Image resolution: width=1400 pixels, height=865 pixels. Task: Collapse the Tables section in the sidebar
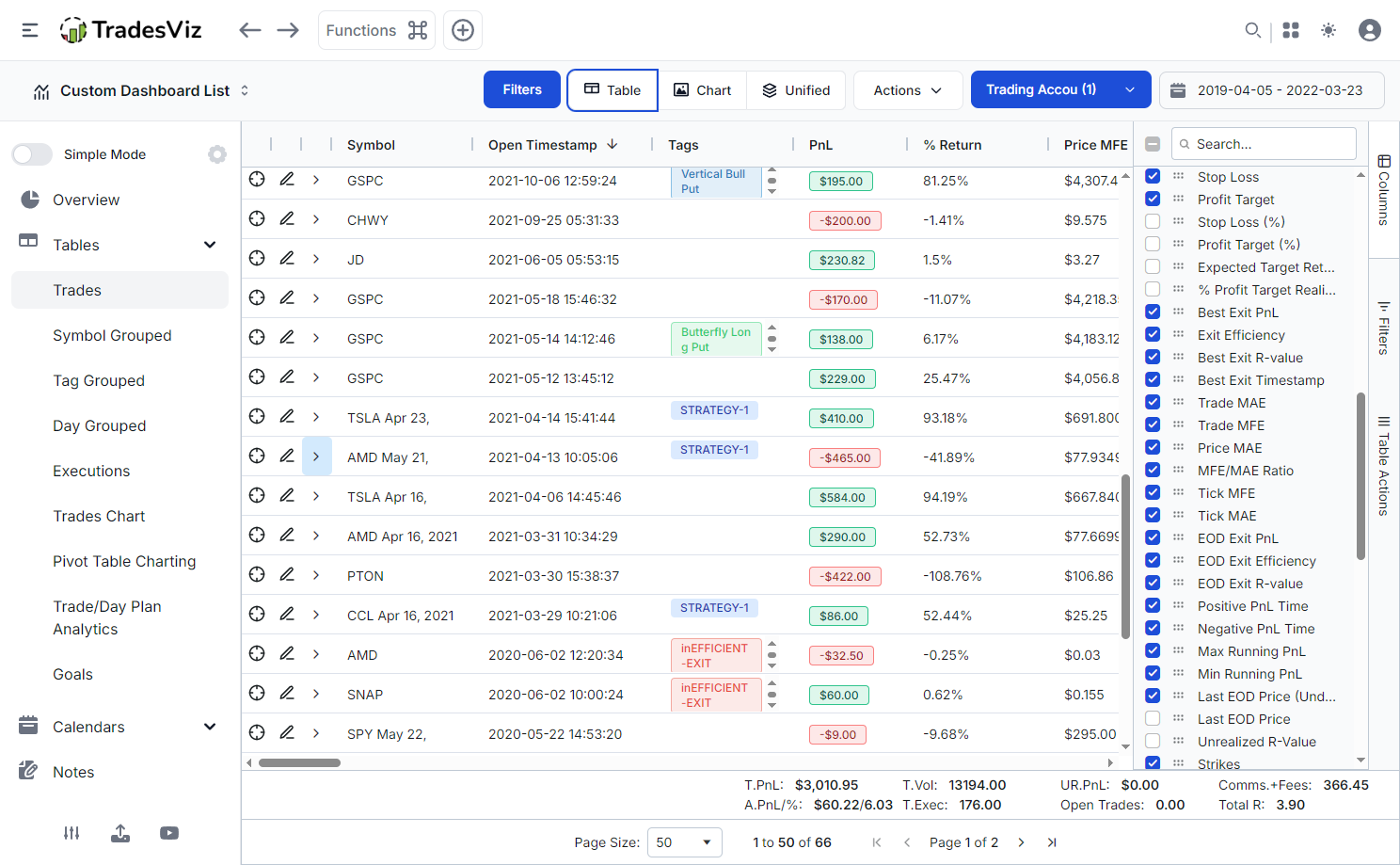pyautogui.click(x=210, y=244)
